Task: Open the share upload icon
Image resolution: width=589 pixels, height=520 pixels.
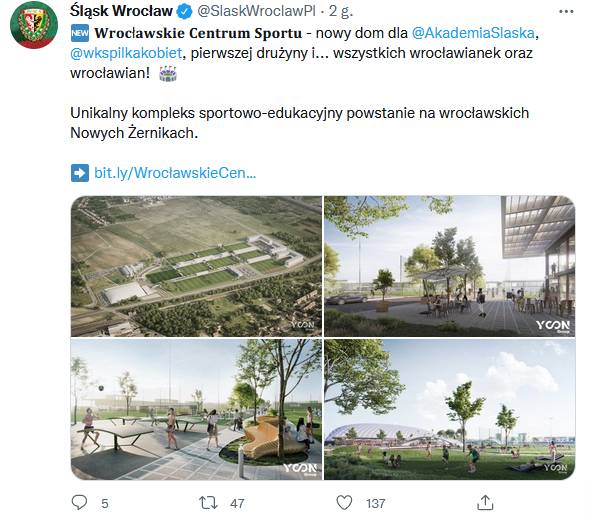Action: click(x=485, y=503)
